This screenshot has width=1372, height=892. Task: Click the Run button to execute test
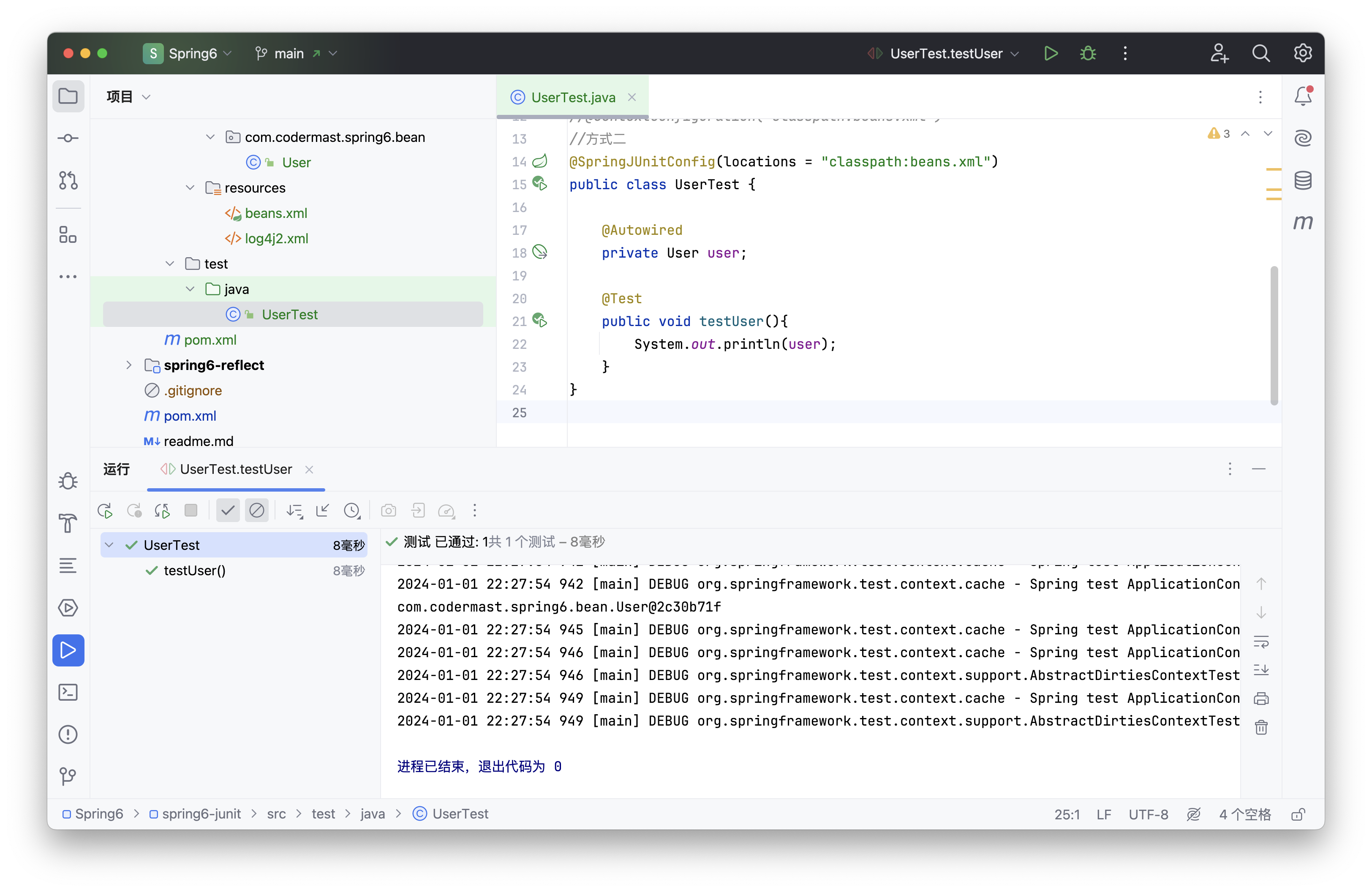point(1050,53)
